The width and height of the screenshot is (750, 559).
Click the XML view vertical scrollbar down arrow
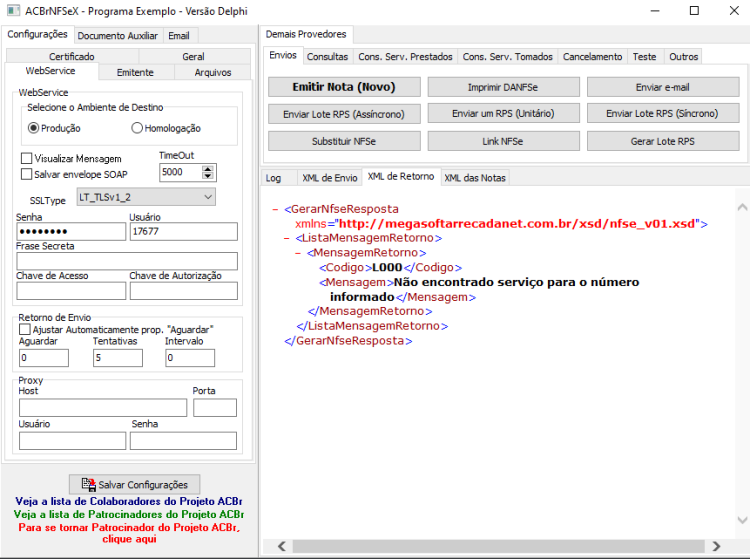[742, 520]
